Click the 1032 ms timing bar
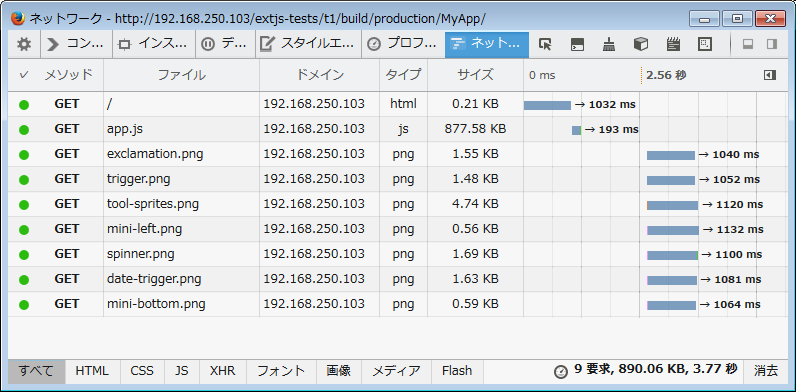Image resolution: width=796 pixels, height=392 pixels. (547, 105)
